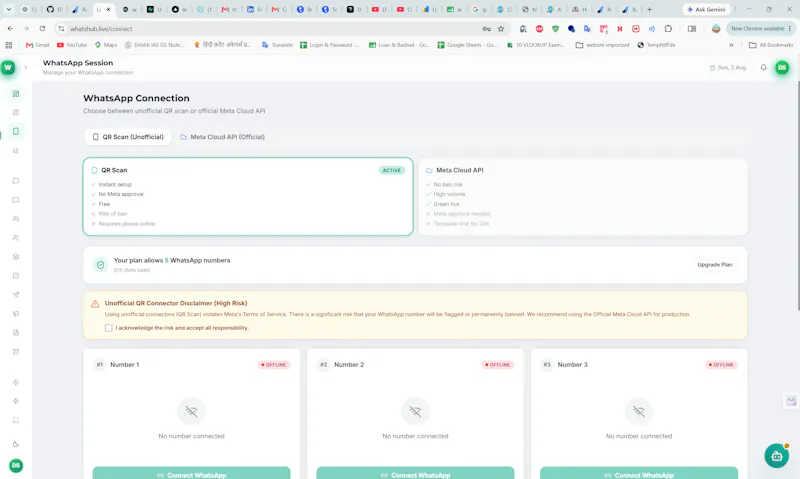800x479 pixels.
Task: Open the DS profile avatar in the header
Action: coord(782,67)
